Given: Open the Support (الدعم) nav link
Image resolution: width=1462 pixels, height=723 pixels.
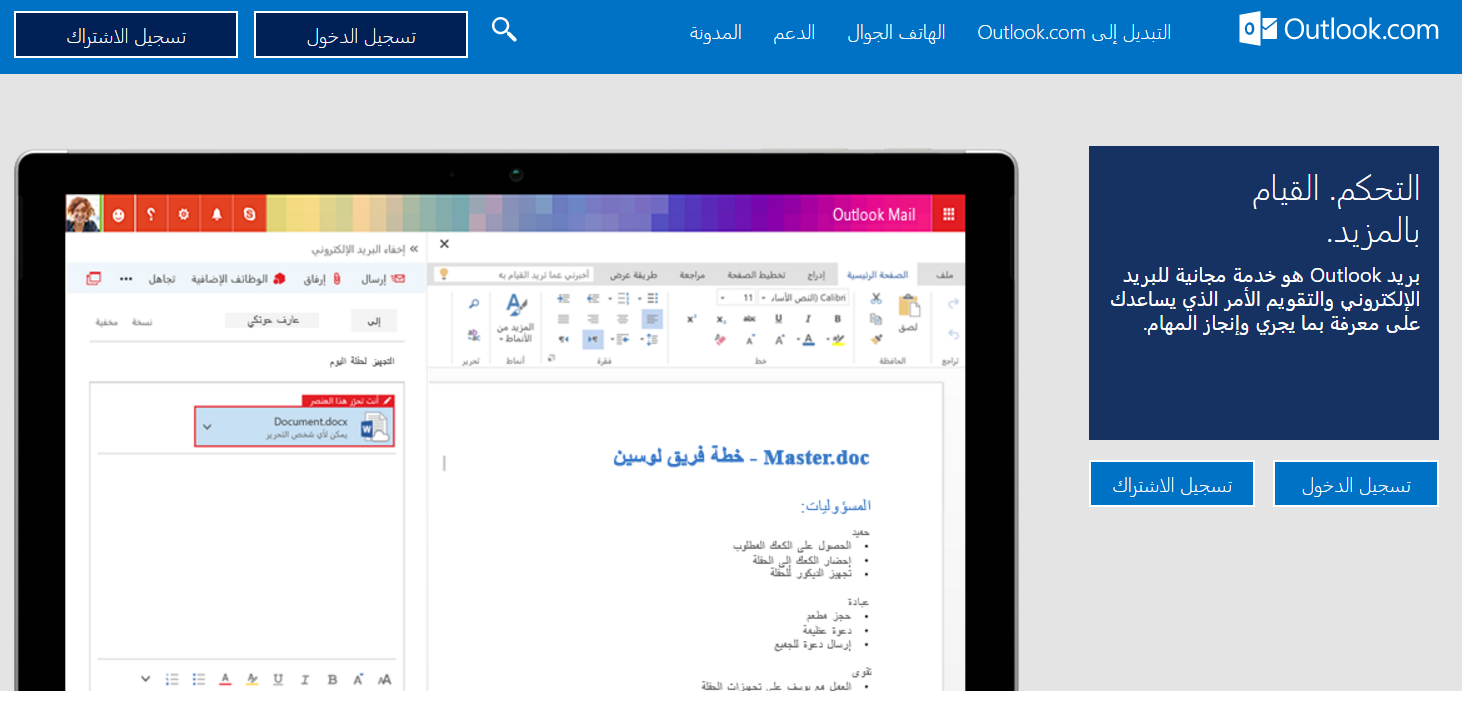Looking at the screenshot, I should (x=794, y=32).
